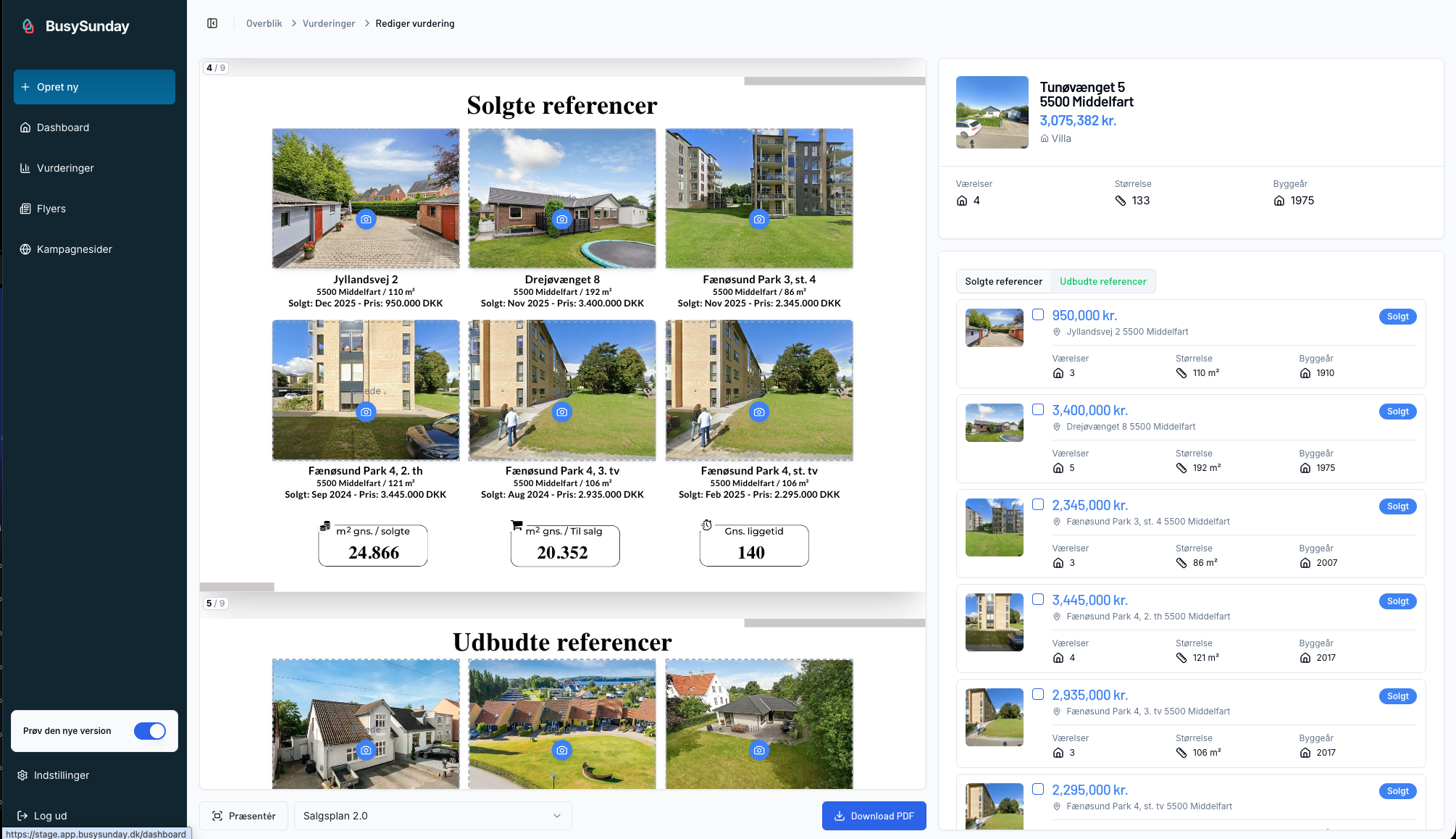The image size is (1456, 839).
Task: Open Flyers in the sidebar
Action: pos(51,209)
